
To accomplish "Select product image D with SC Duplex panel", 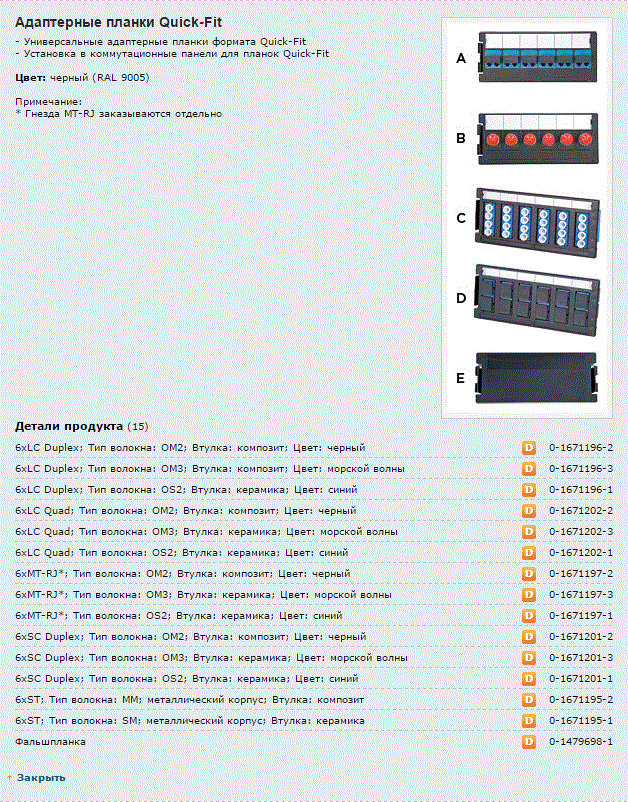I will point(536,300).
